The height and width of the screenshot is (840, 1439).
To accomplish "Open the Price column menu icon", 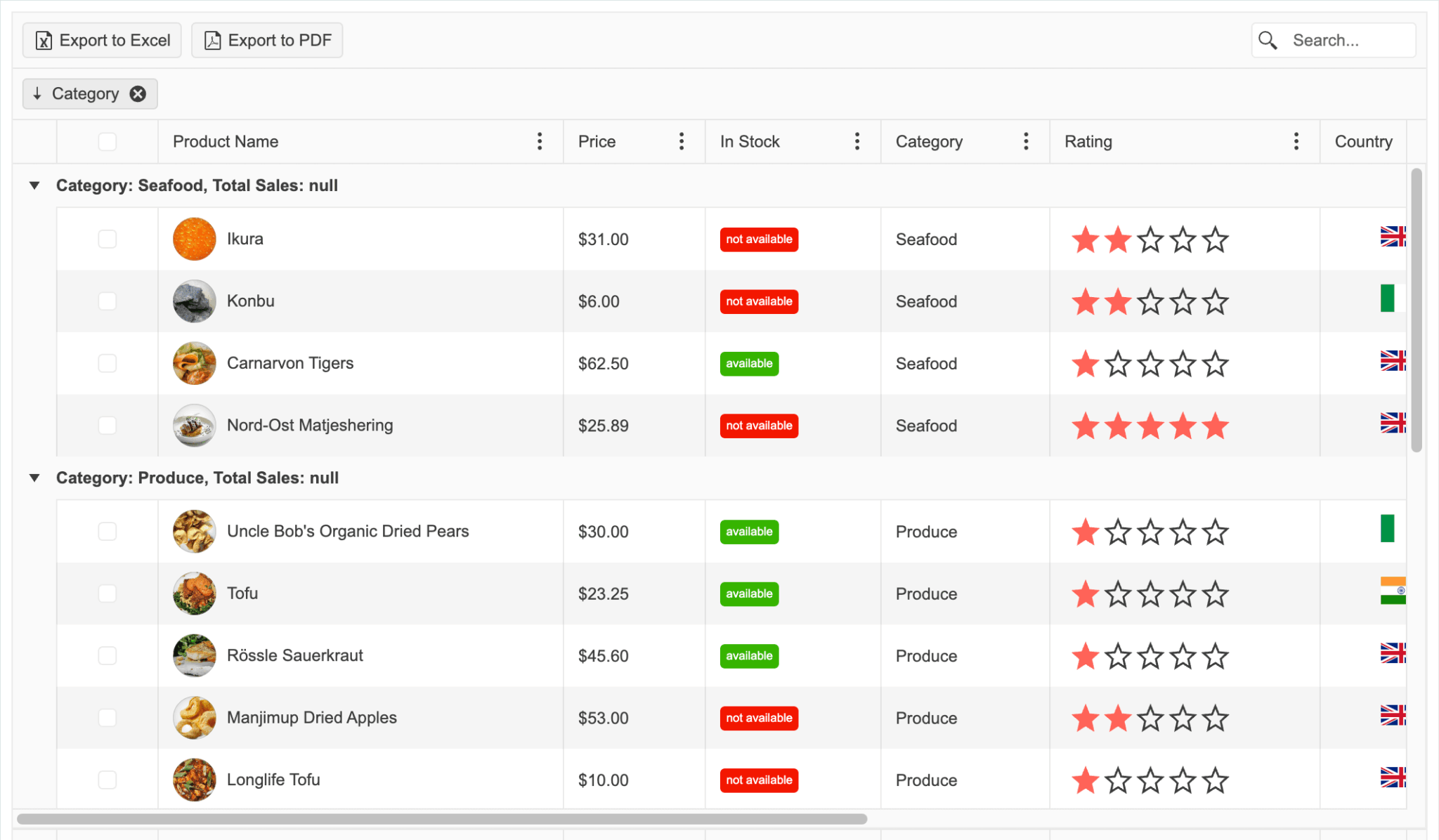I will coord(681,141).
